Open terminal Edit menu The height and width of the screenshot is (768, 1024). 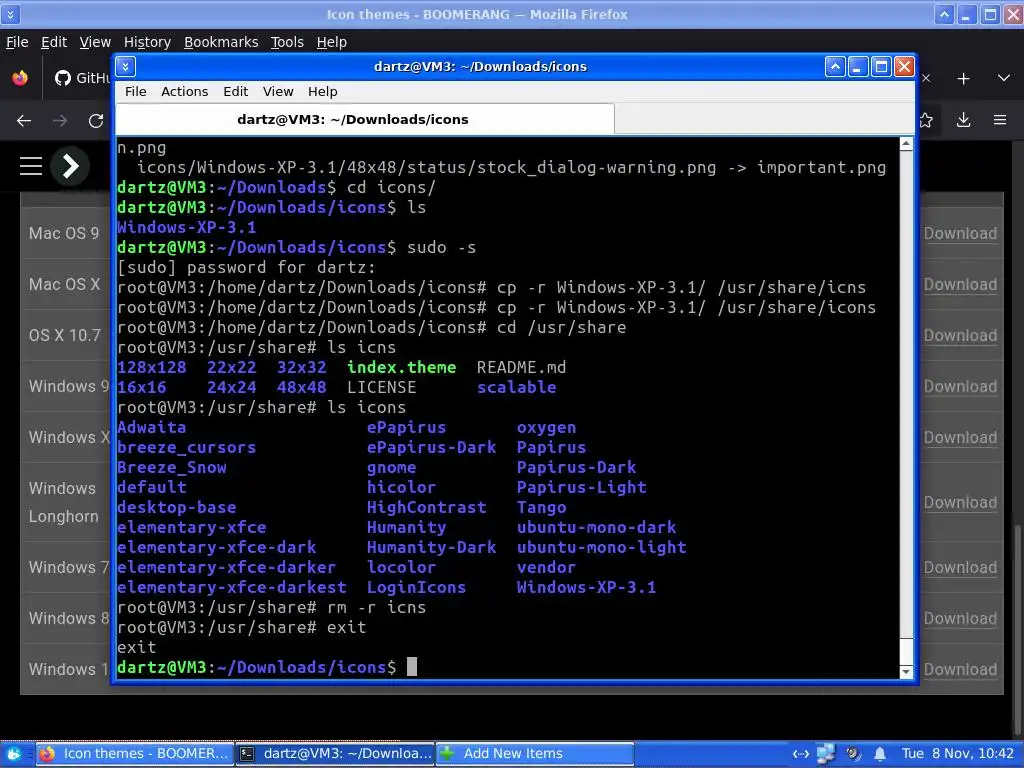click(x=235, y=91)
